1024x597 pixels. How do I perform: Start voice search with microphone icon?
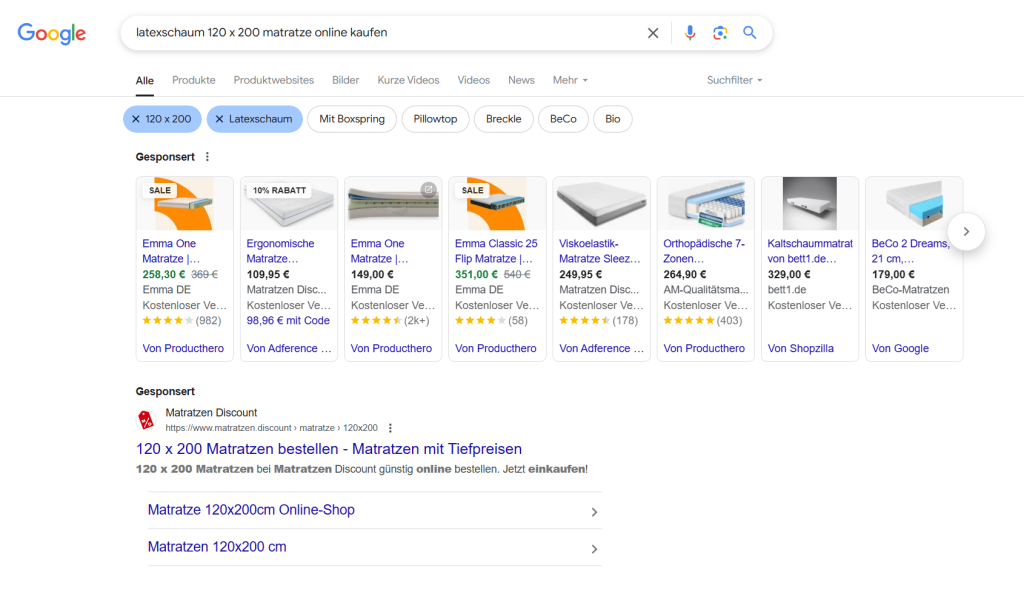pos(689,33)
